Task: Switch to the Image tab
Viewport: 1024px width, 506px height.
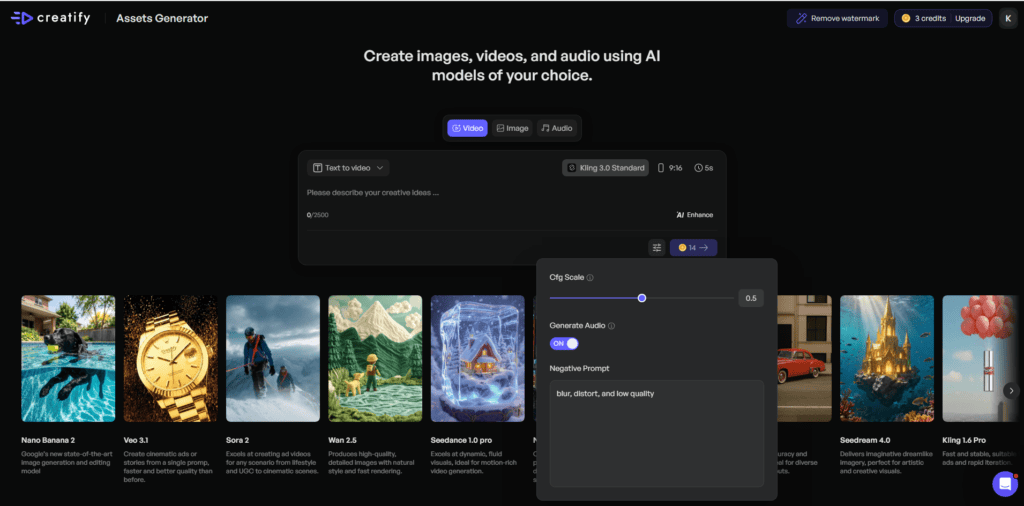Action: pos(512,128)
